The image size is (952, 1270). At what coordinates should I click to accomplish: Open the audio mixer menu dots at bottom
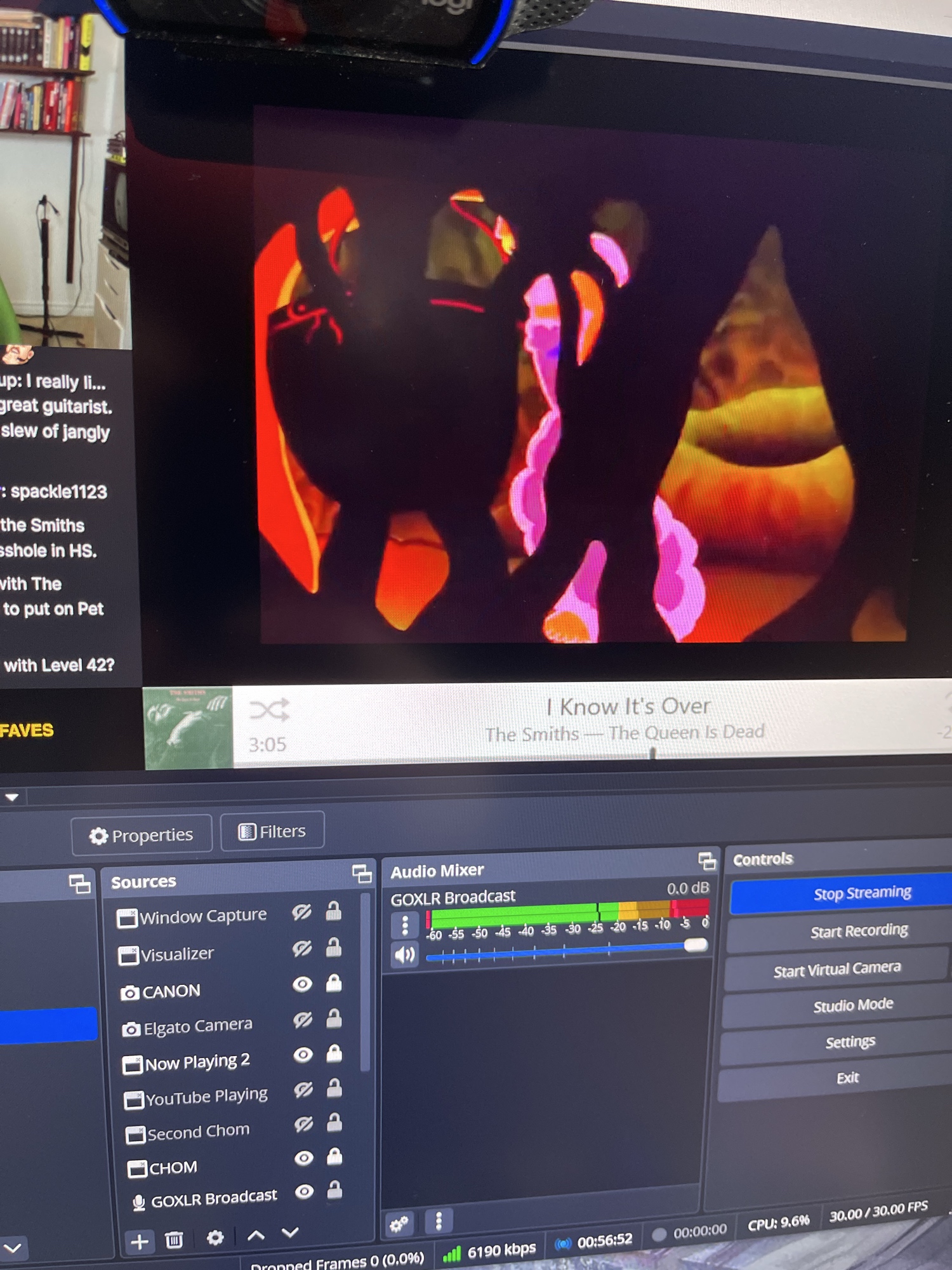point(439,1220)
